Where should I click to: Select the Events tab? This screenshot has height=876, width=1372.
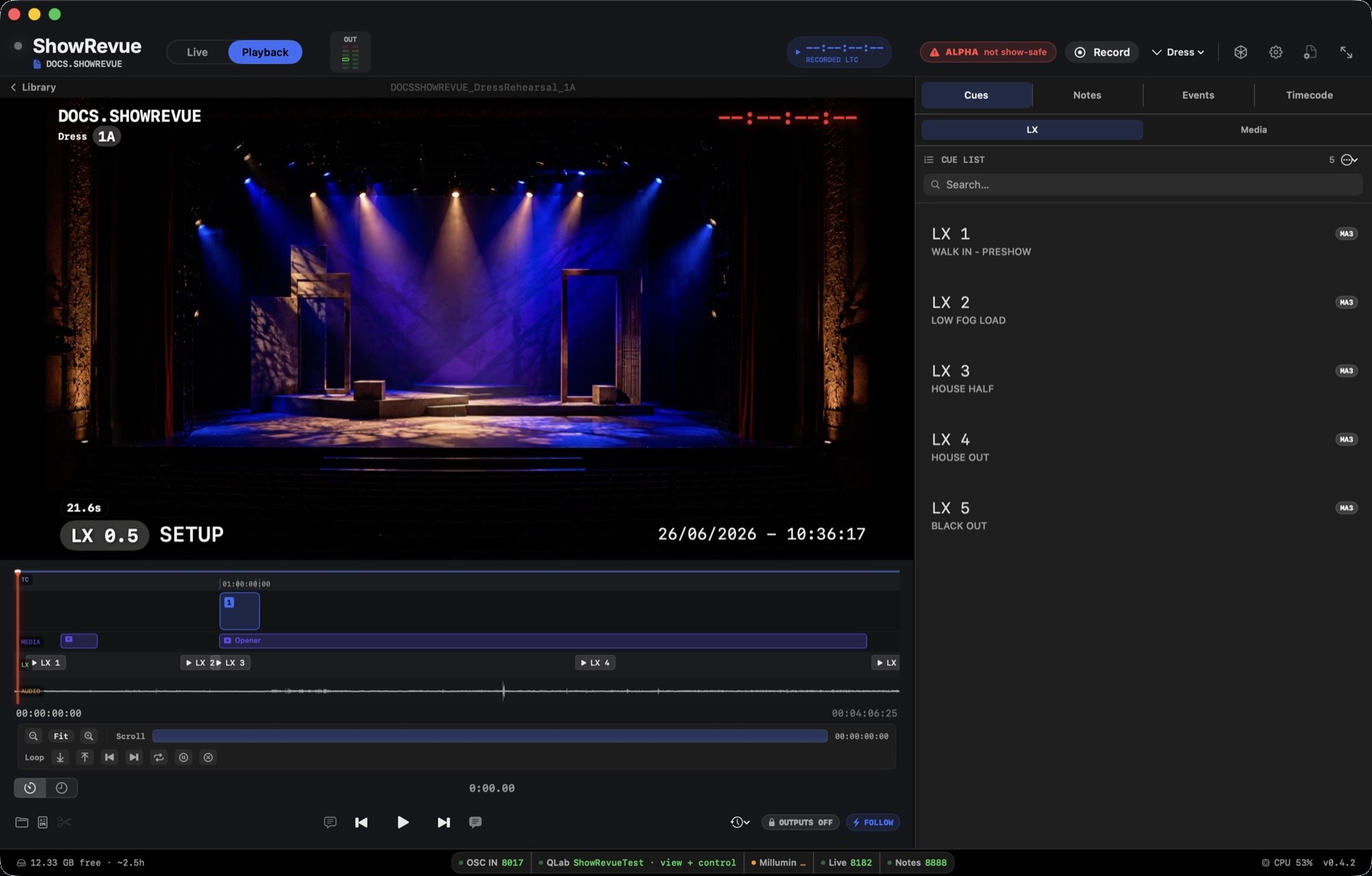[x=1198, y=95]
